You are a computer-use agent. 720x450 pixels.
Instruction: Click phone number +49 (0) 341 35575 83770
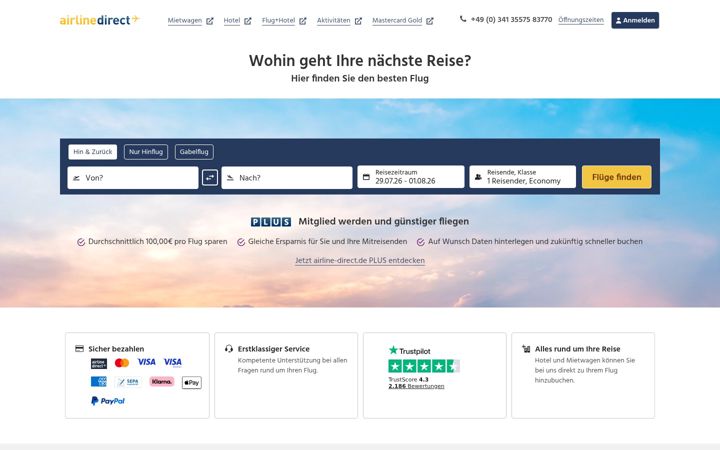511,20
